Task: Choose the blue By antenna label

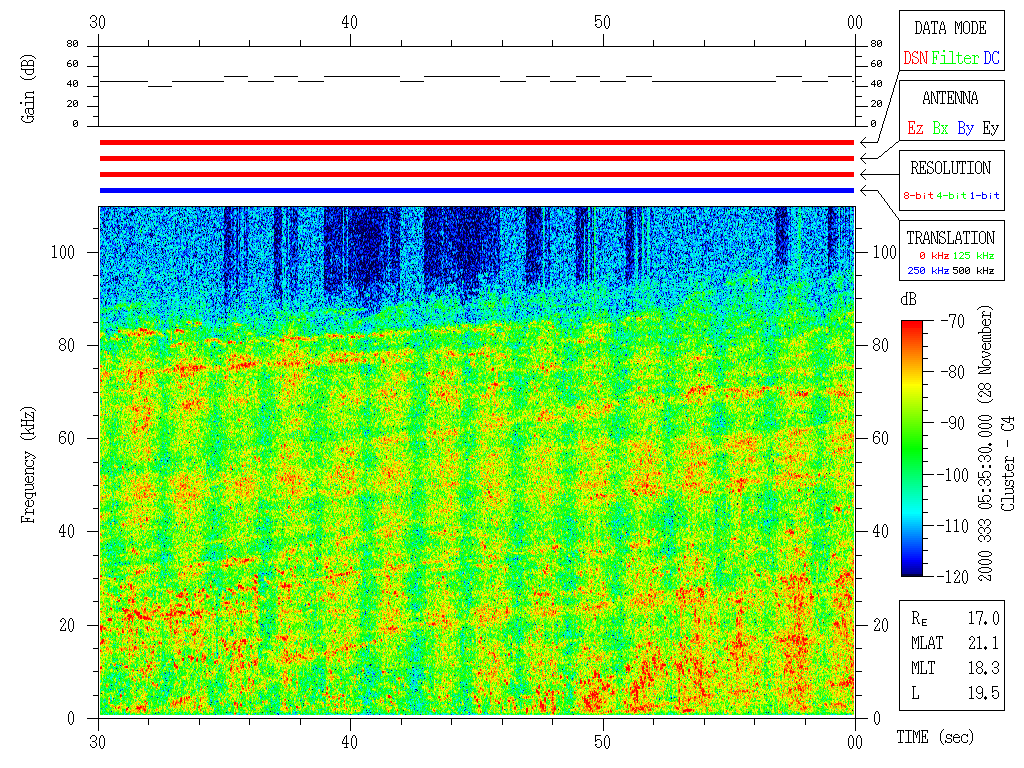Action: [965, 129]
